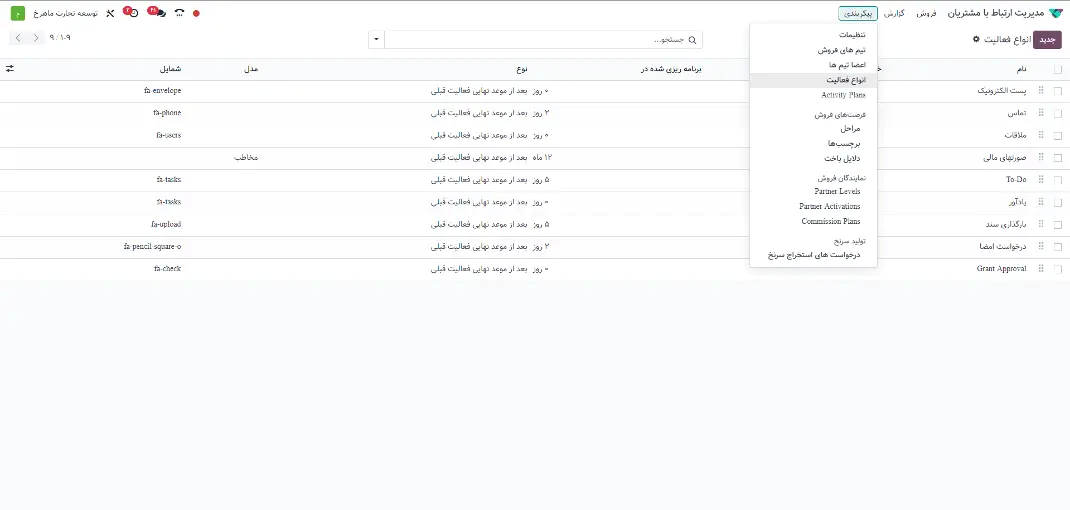Screen dimensions: 1070x510
Task: Click the debug tools wrench icon
Action: click(x=110, y=13)
